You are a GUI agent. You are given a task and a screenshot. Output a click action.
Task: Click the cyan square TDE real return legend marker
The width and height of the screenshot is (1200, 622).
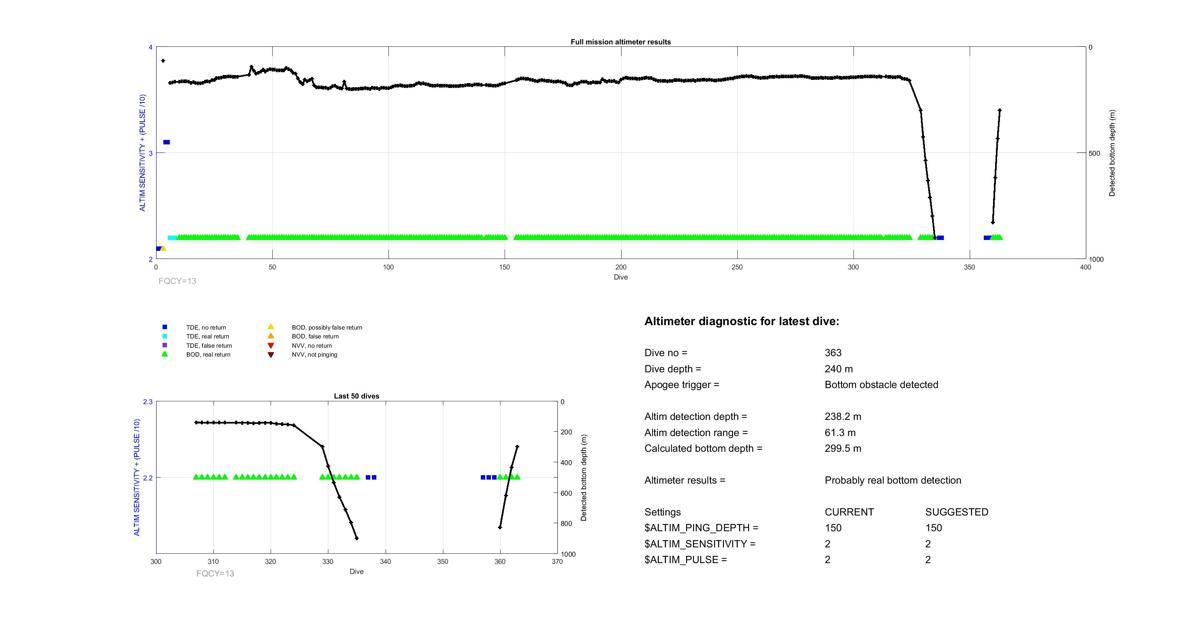click(x=165, y=336)
